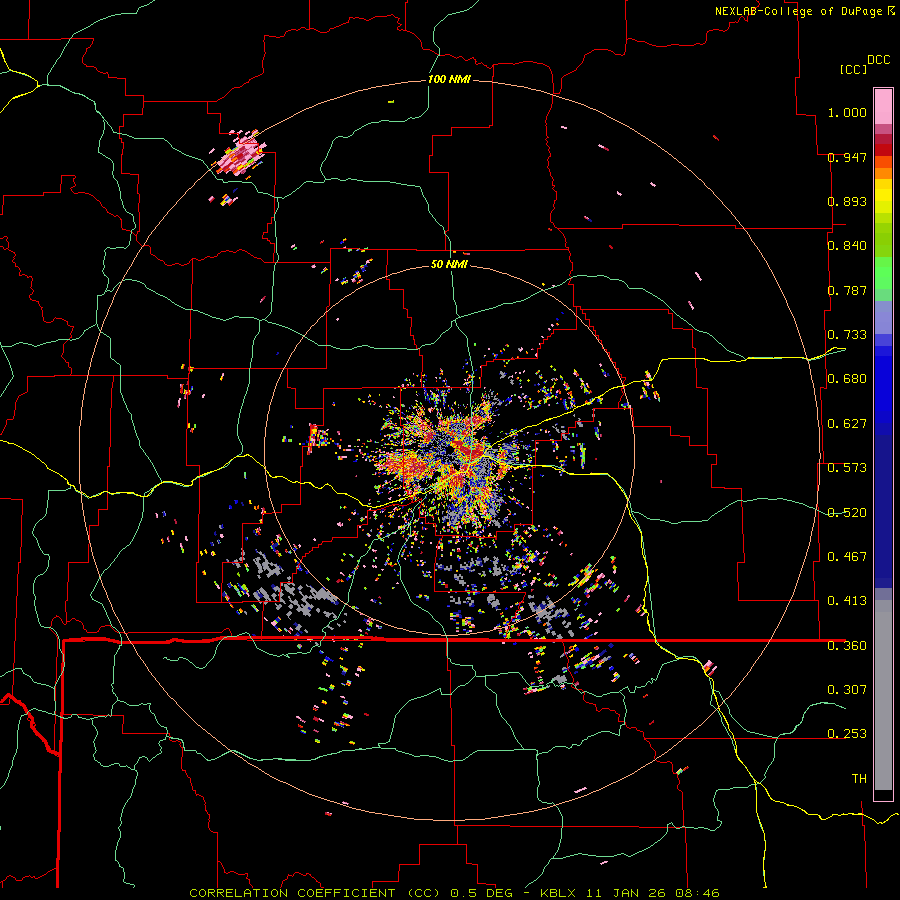
Task: Select the 0.520 legend value
Action: pos(847,513)
